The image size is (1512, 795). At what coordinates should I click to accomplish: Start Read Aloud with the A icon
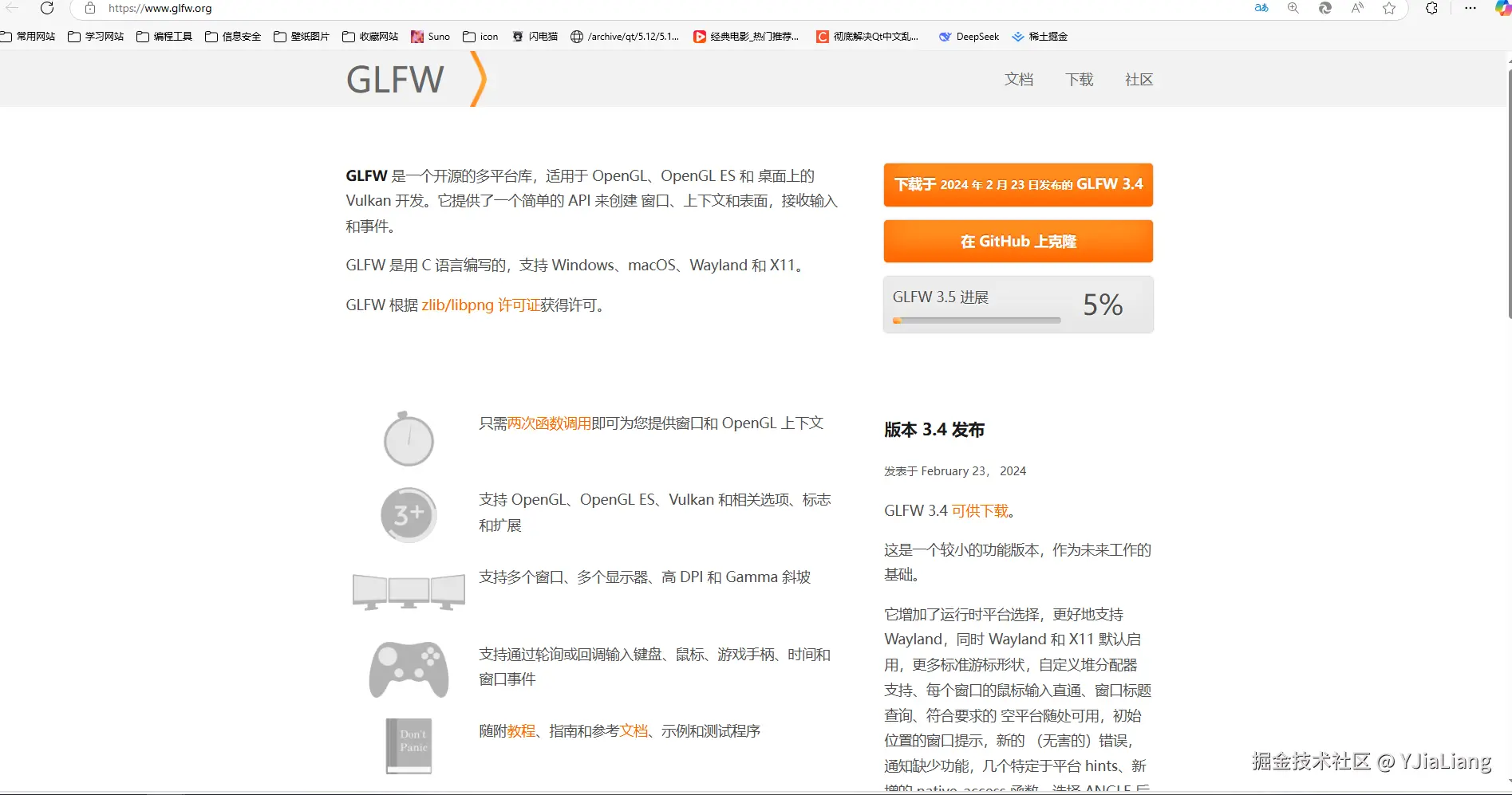[1357, 8]
